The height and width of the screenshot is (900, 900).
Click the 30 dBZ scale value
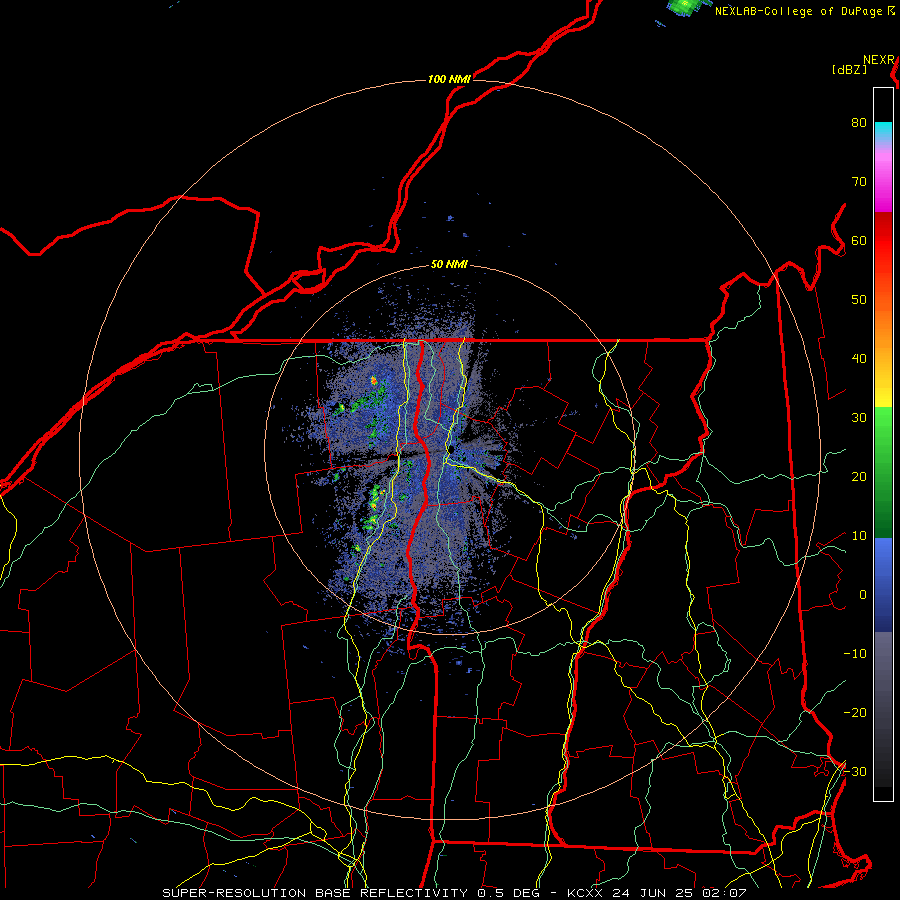[859, 418]
